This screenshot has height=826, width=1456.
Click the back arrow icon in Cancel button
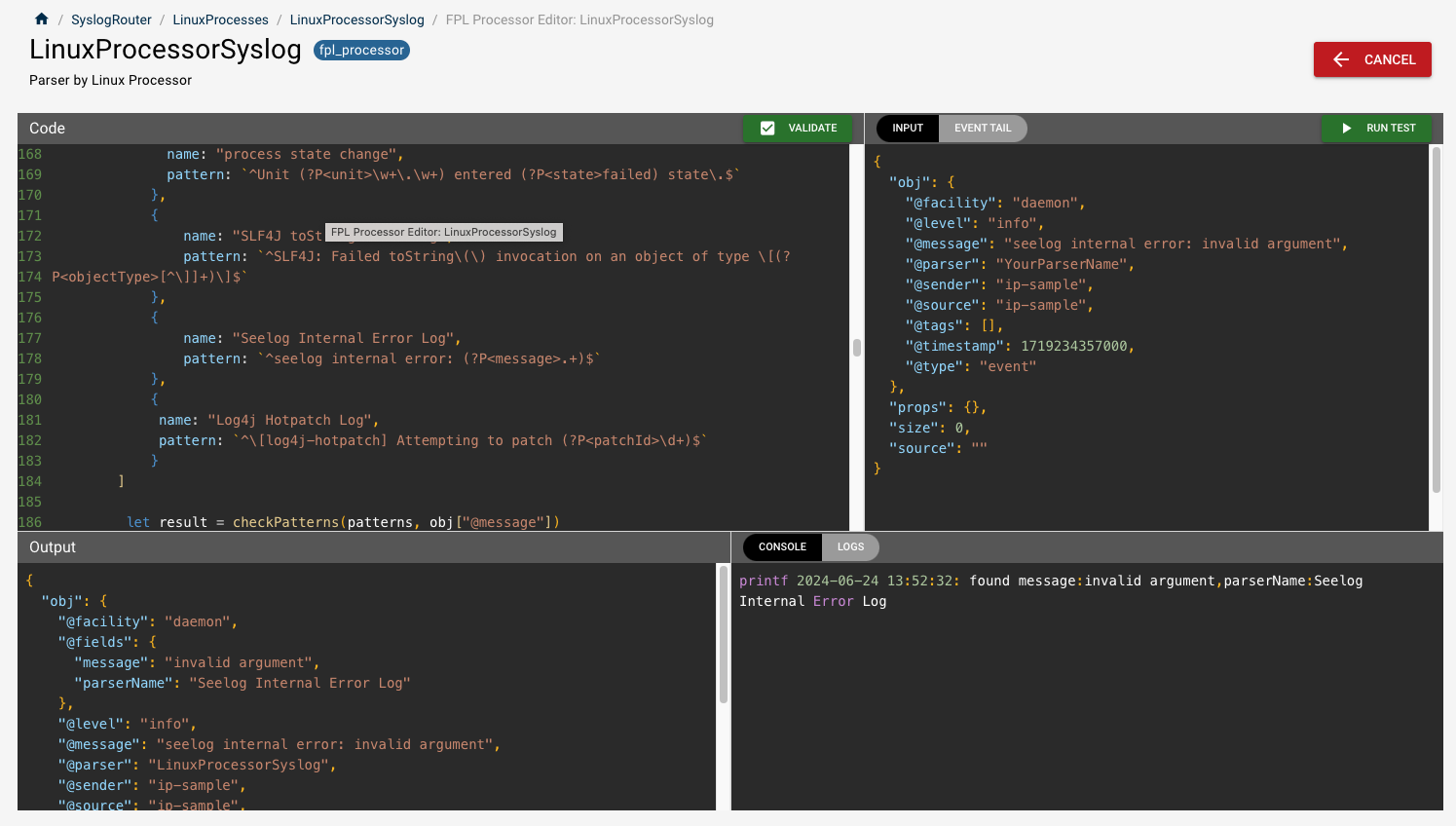[1341, 59]
